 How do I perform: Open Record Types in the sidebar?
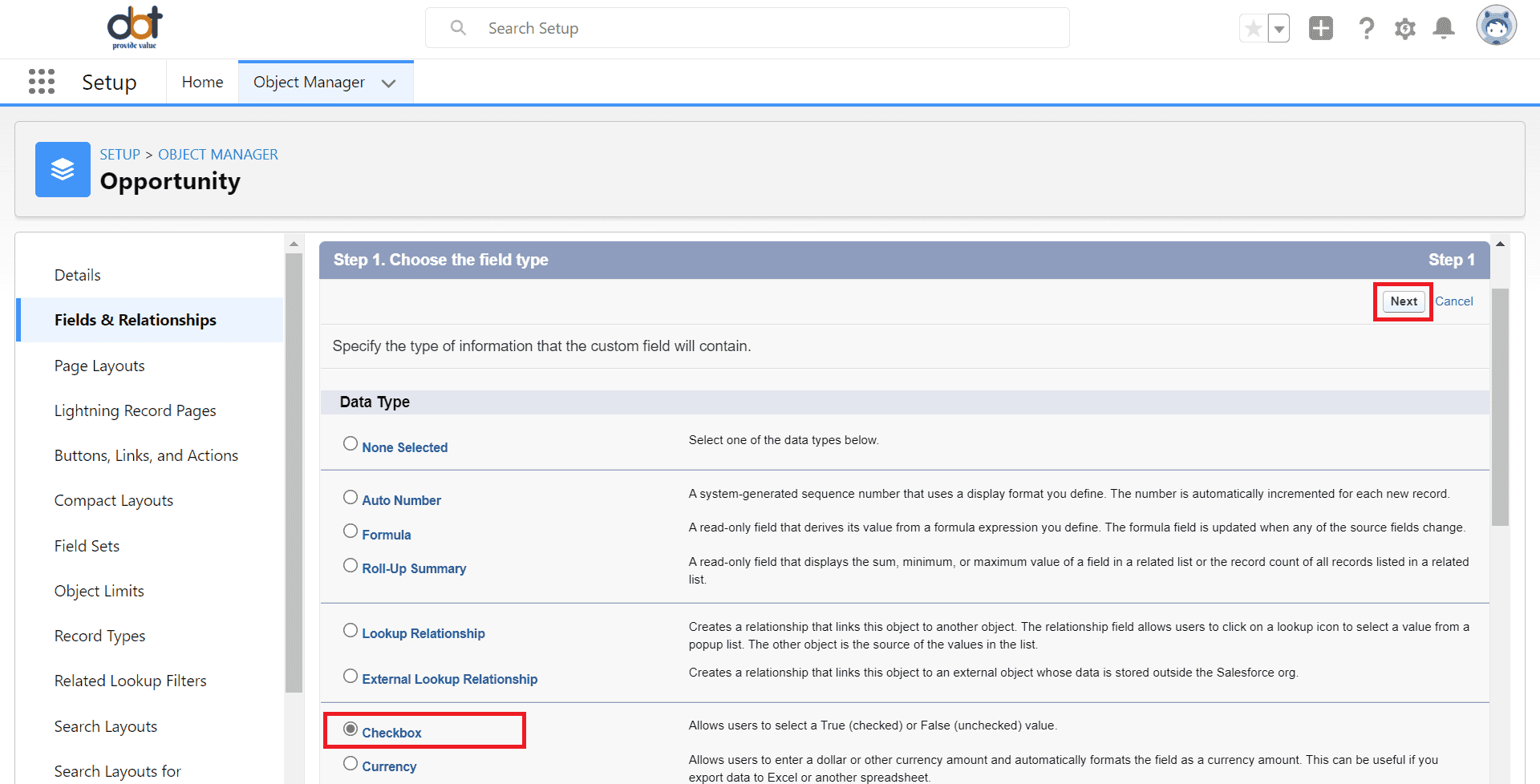(99, 636)
